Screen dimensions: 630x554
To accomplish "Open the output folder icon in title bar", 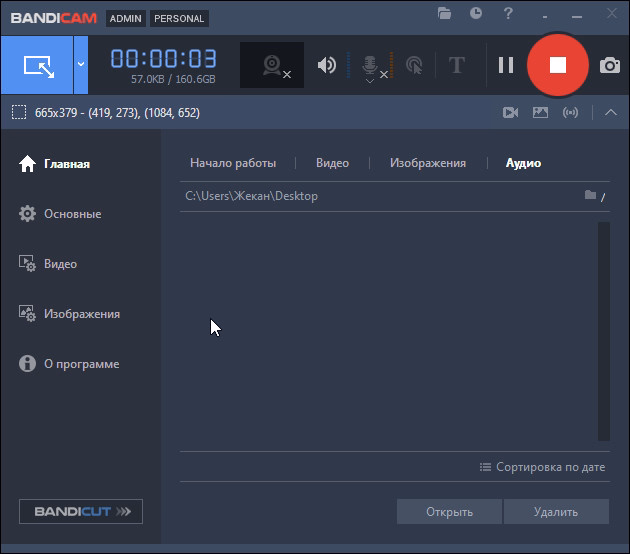I will pos(445,14).
